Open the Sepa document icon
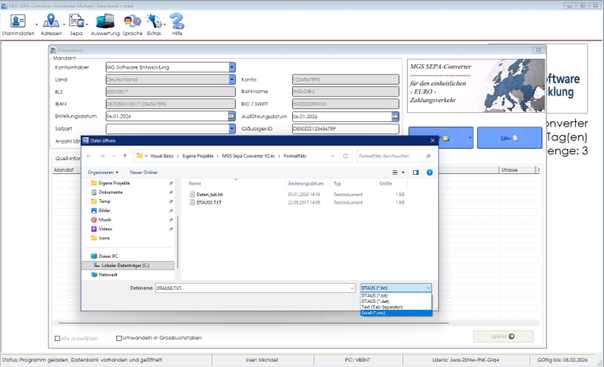This screenshot has height=367, width=604. [x=76, y=21]
